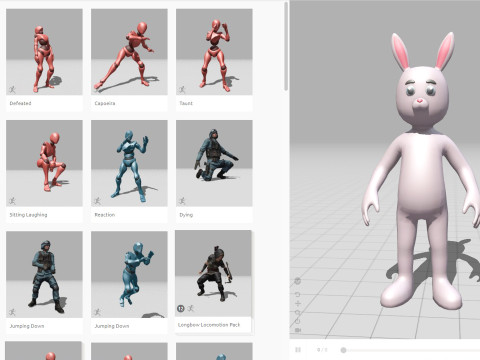Click the running-figure icon on Sitting Laughing thumbnail
The image size is (480, 360).
(12, 201)
